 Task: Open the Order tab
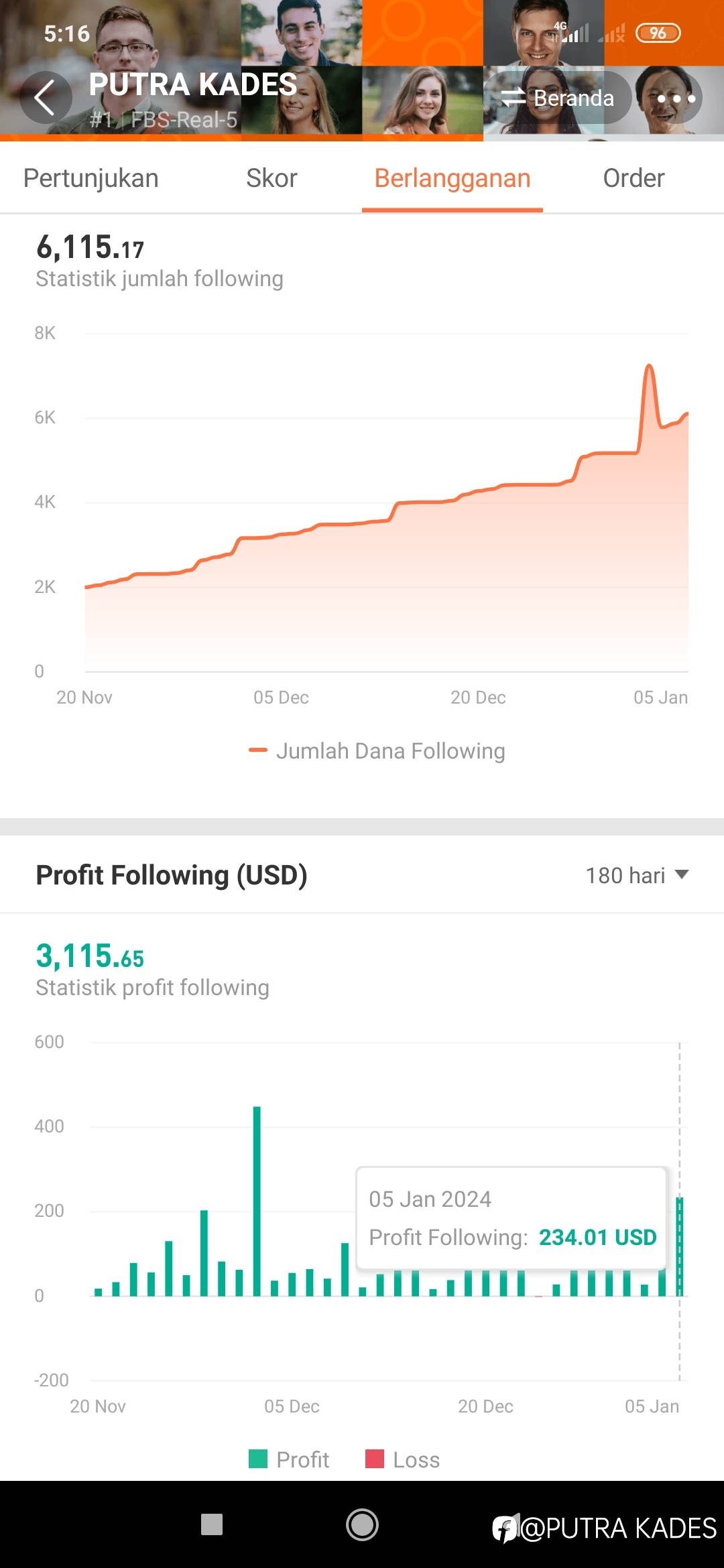(633, 178)
